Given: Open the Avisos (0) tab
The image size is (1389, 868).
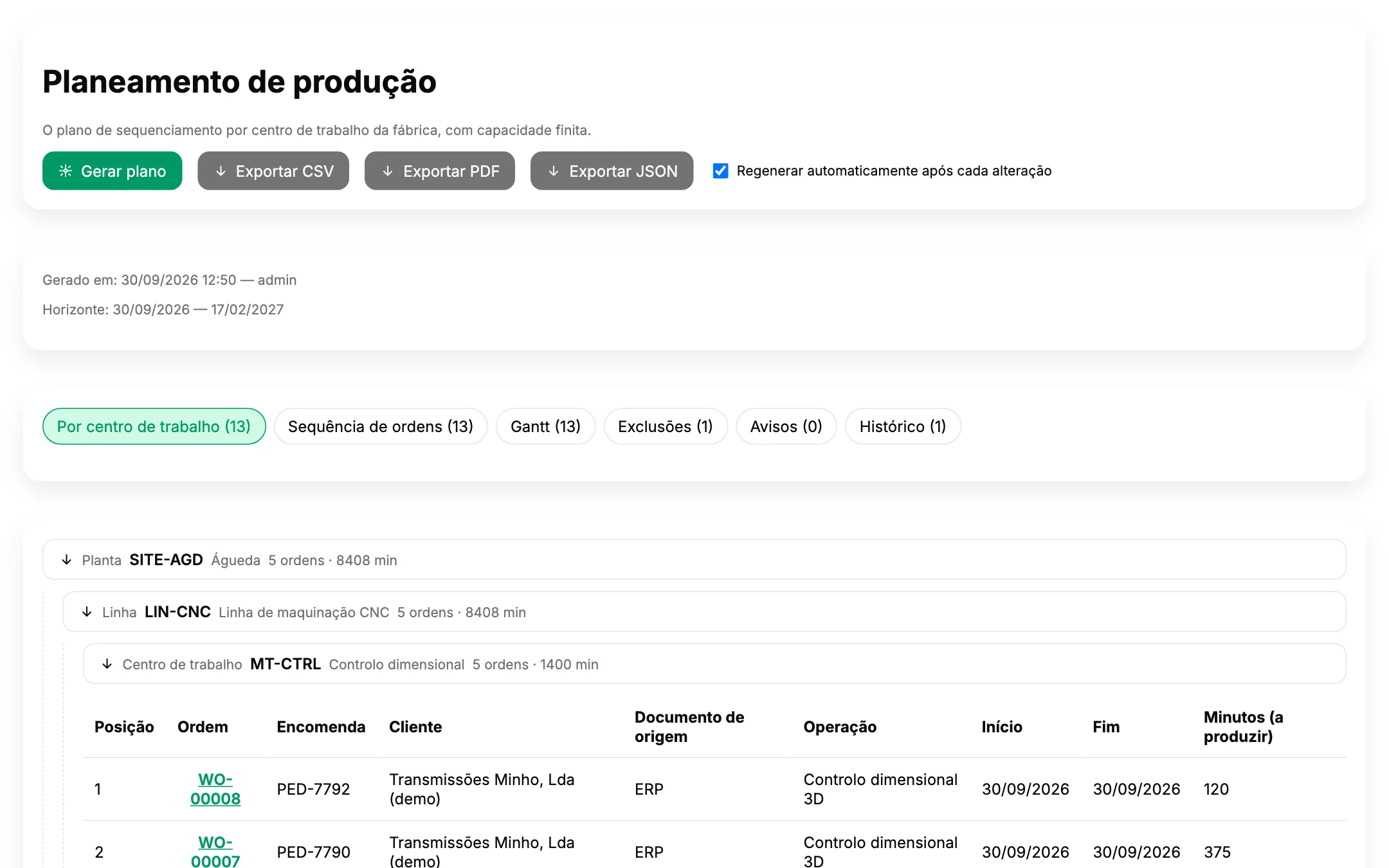Looking at the screenshot, I should (786, 426).
